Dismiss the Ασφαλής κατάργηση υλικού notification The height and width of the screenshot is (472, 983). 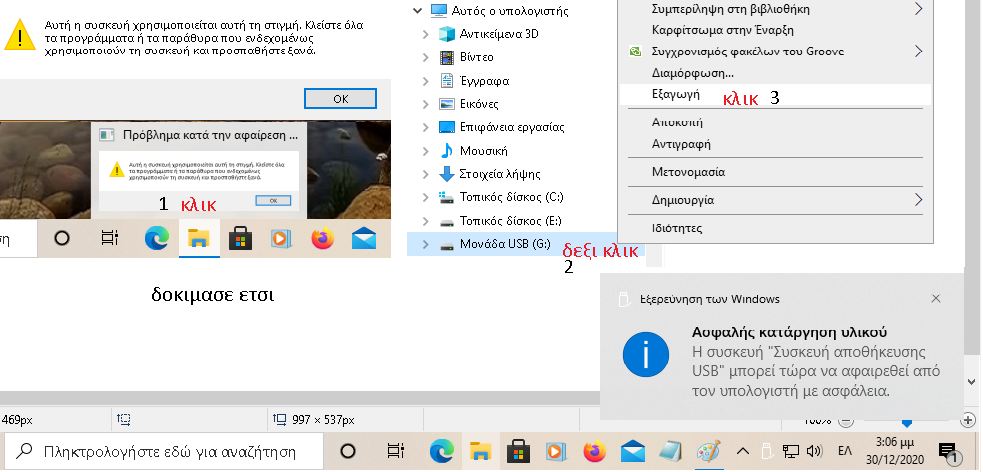(936, 298)
